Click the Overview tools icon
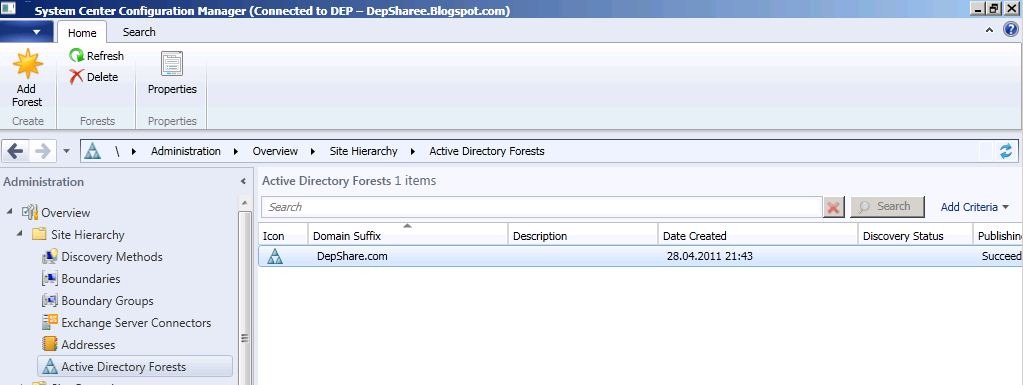This screenshot has width=1023, height=385. tap(30, 212)
